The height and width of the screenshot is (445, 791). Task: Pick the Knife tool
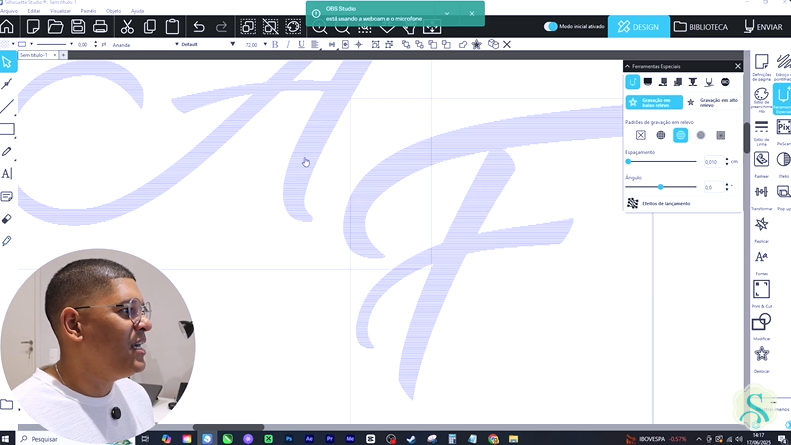tap(7, 241)
